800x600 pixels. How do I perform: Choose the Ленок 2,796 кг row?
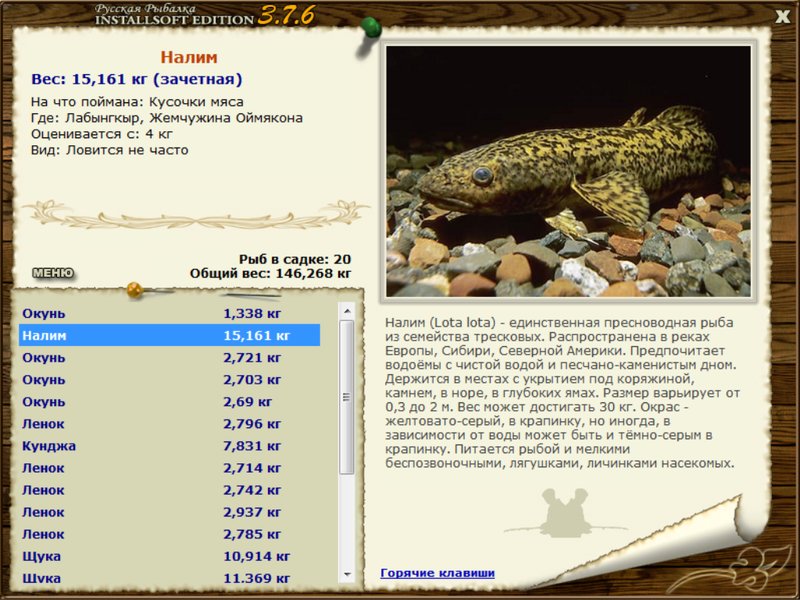[x=169, y=424]
